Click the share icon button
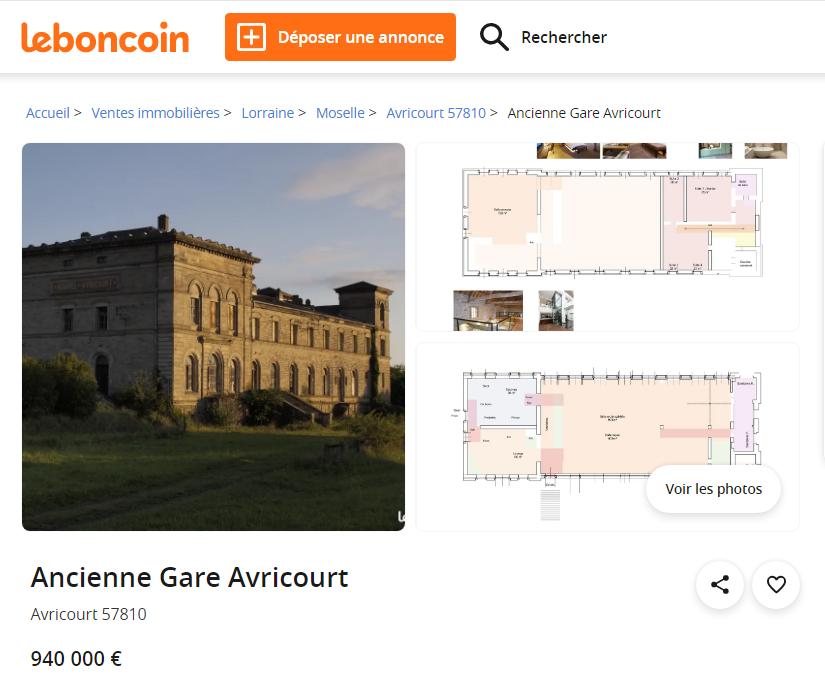The height and width of the screenshot is (680, 825). pyautogui.click(x=719, y=585)
